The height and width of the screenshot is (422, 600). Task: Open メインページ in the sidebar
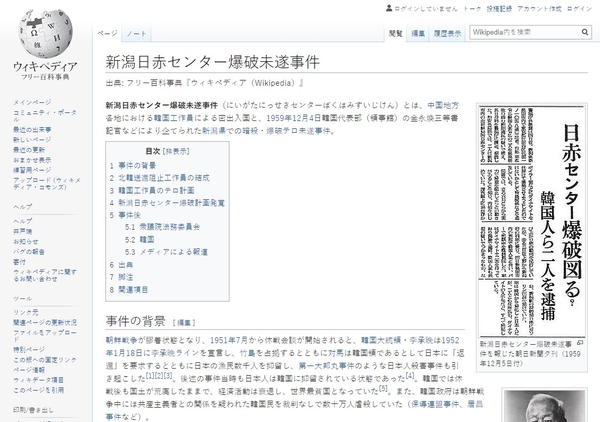pyautogui.click(x=32, y=102)
